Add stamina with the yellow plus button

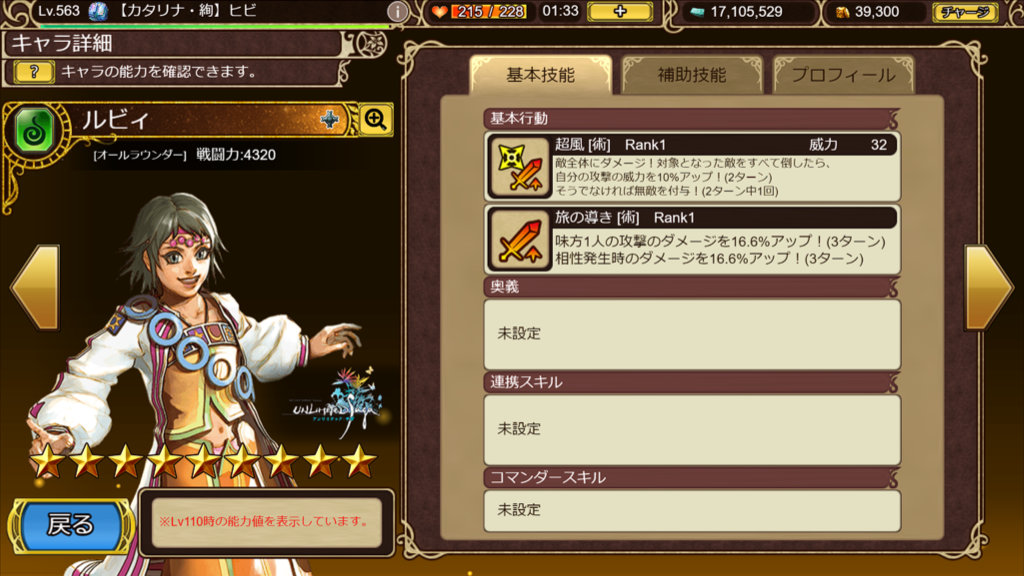(x=620, y=11)
